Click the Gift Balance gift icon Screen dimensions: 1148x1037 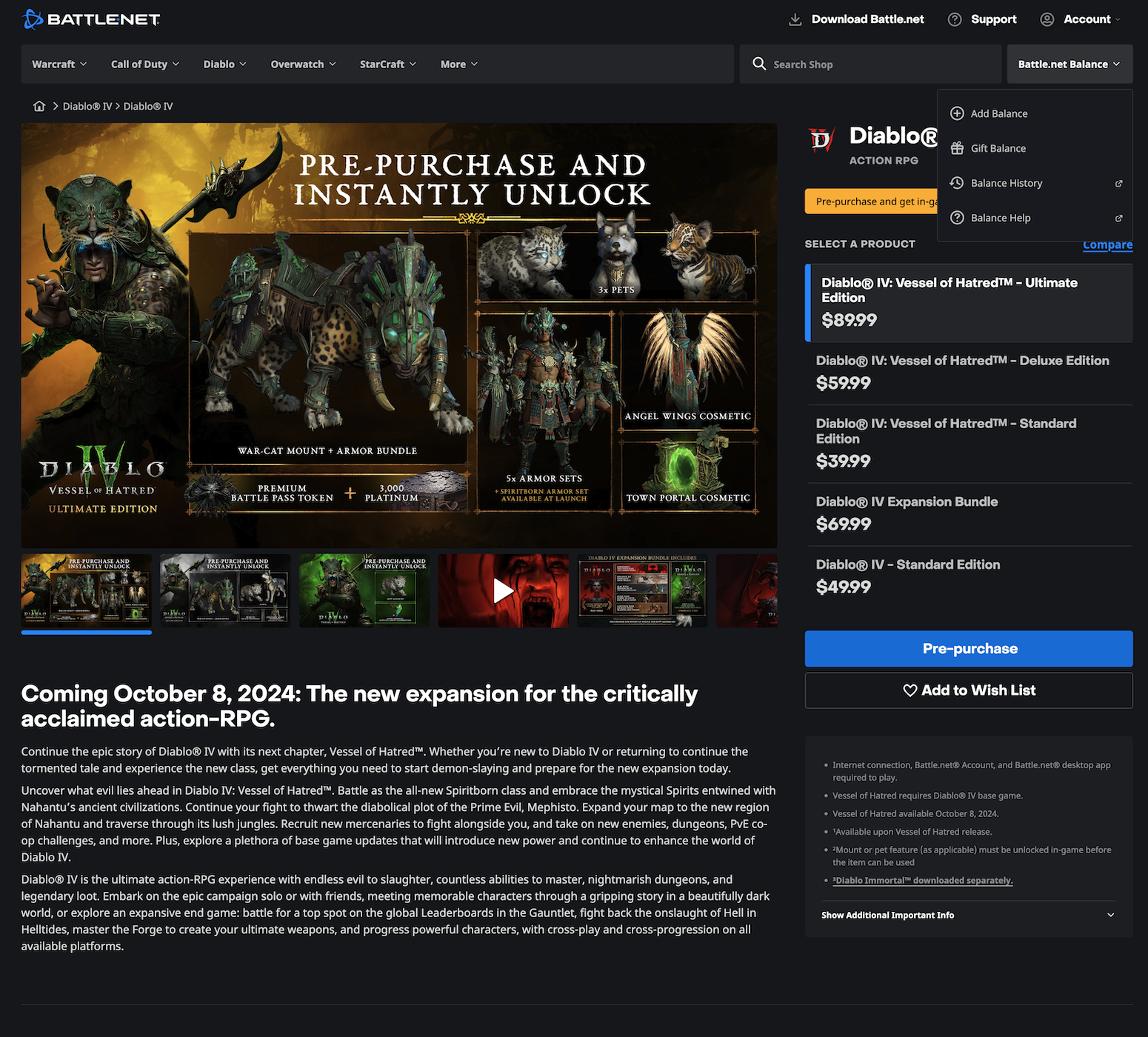[x=957, y=148]
